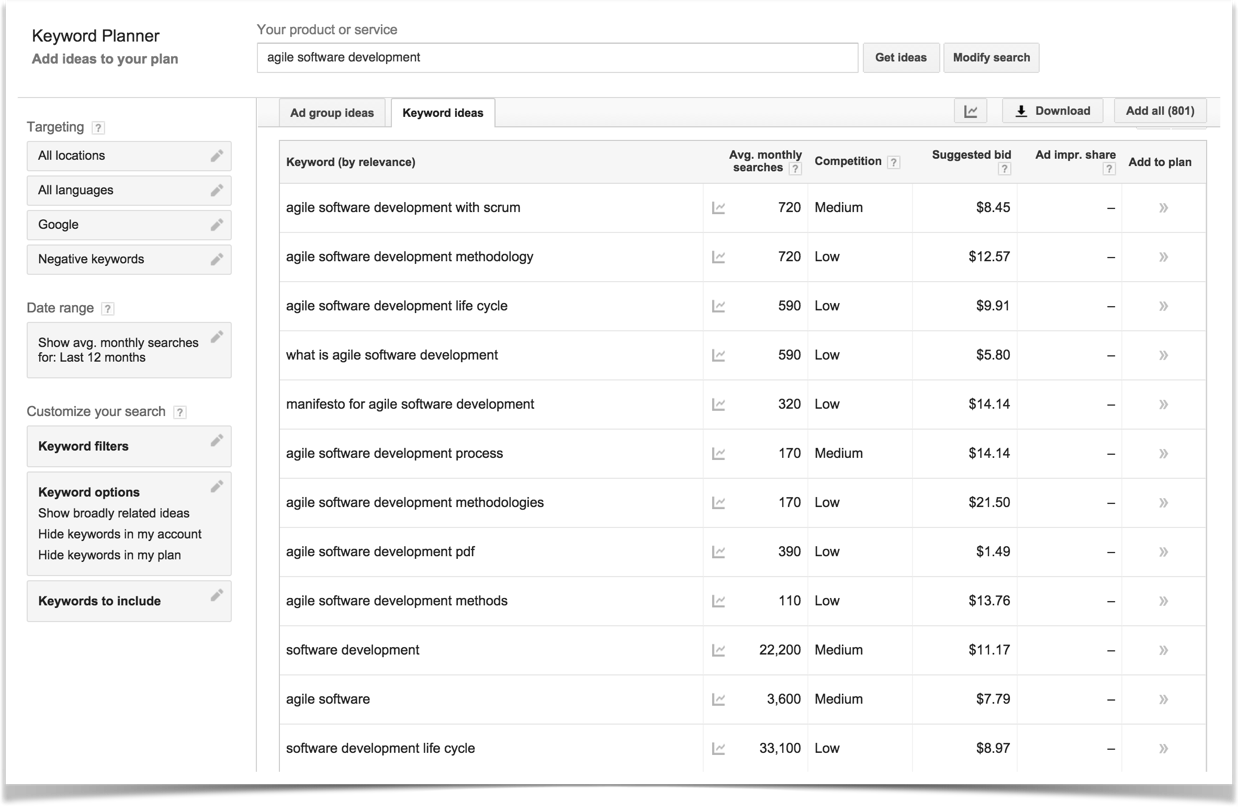Open the Negative keywords editor
The image size is (1238, 807).
(x=219, y=259)
